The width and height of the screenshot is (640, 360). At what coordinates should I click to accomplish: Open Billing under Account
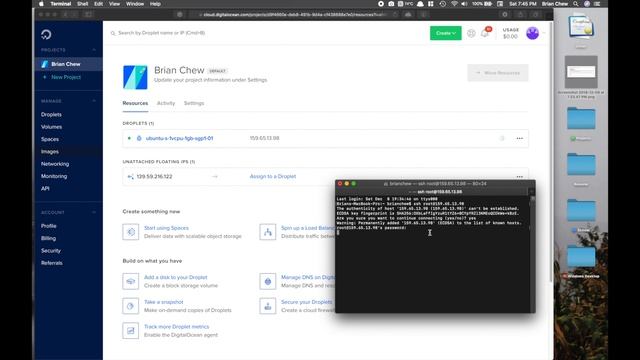pyautogui.click(x=48, y=238)
